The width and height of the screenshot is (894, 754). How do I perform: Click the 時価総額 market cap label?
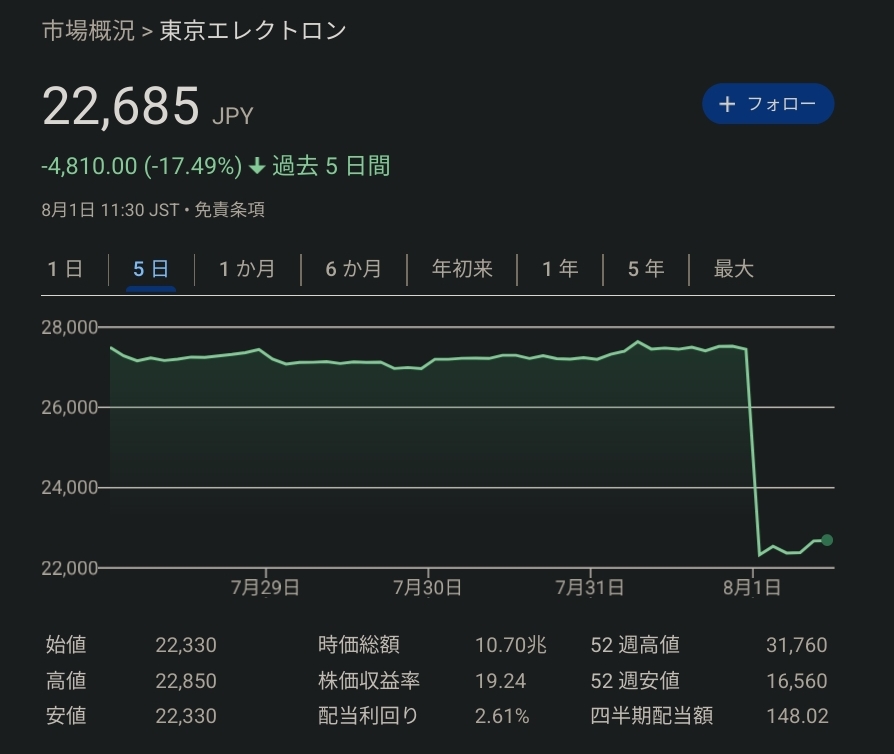tap(359, 644)
